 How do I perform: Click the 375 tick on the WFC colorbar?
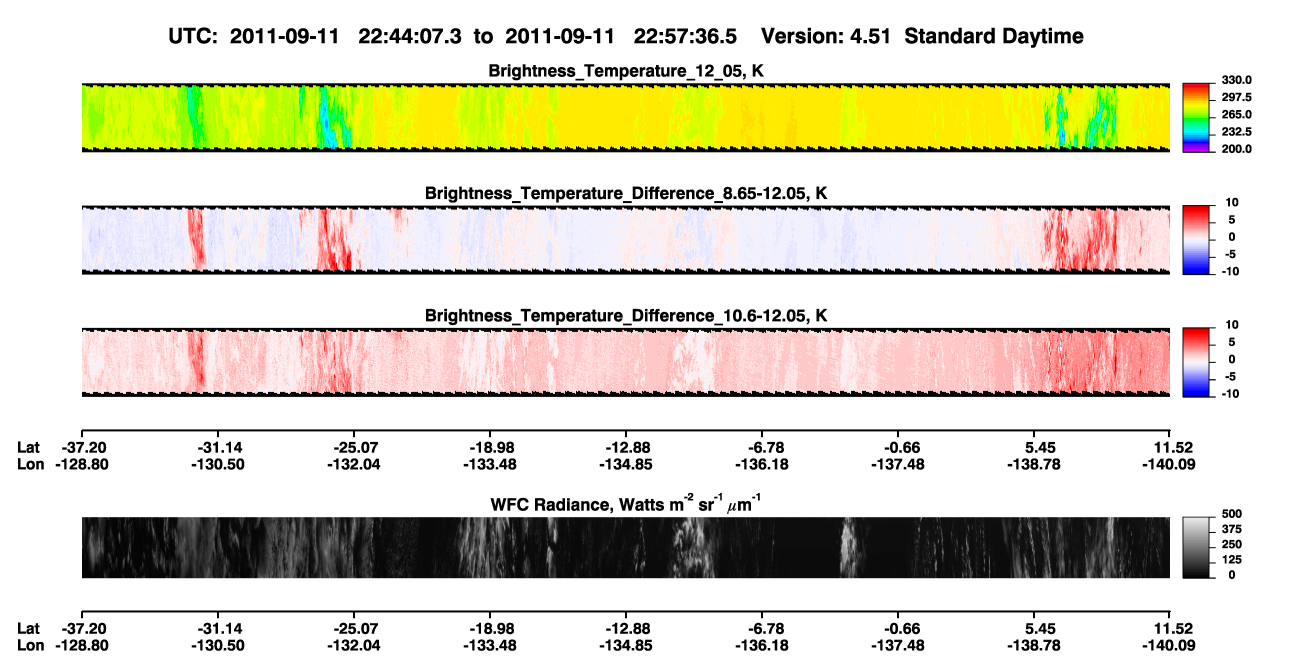[x=1231, y=530]
